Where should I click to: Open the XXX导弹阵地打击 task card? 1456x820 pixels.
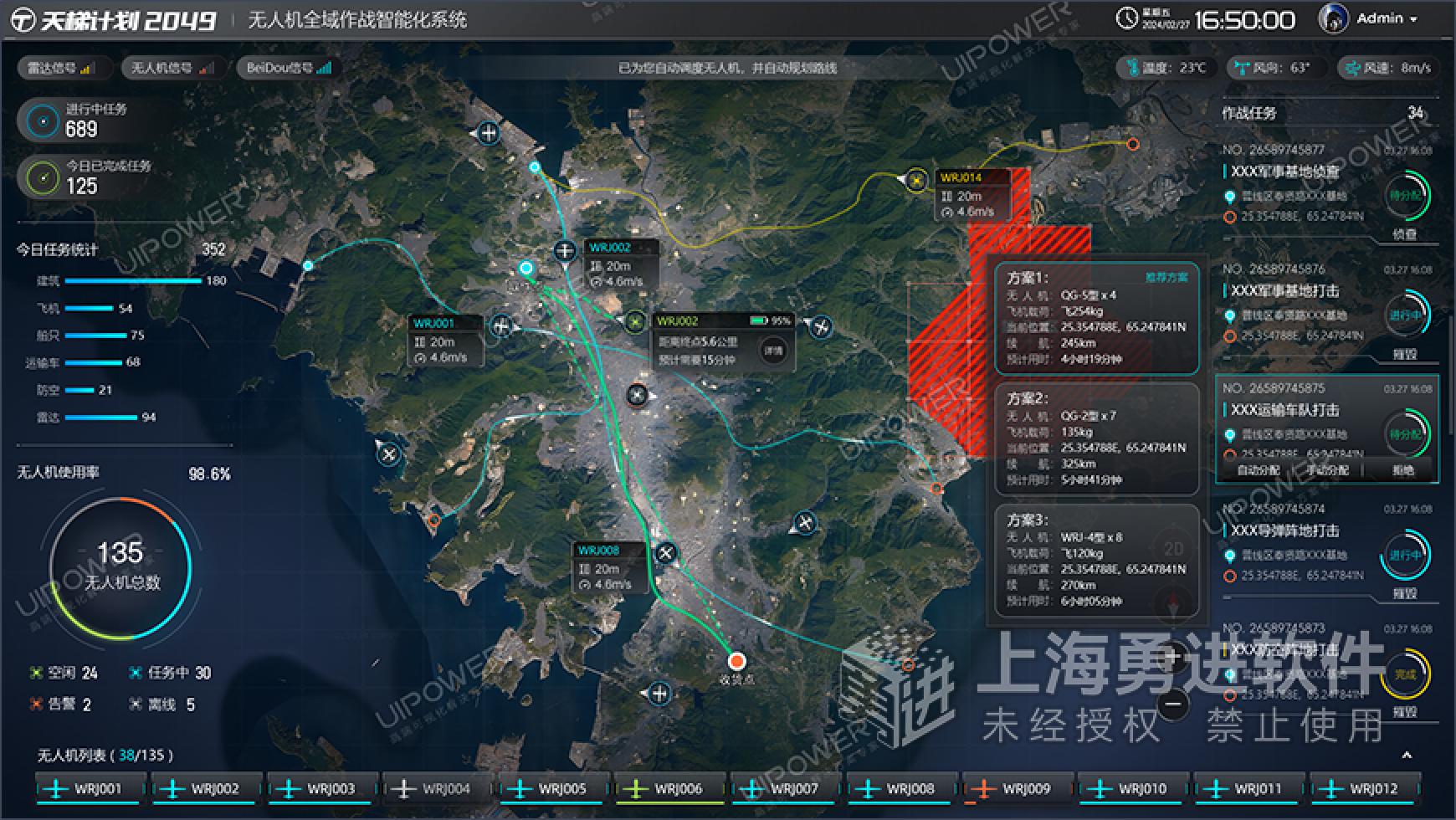coord(1327,552)
